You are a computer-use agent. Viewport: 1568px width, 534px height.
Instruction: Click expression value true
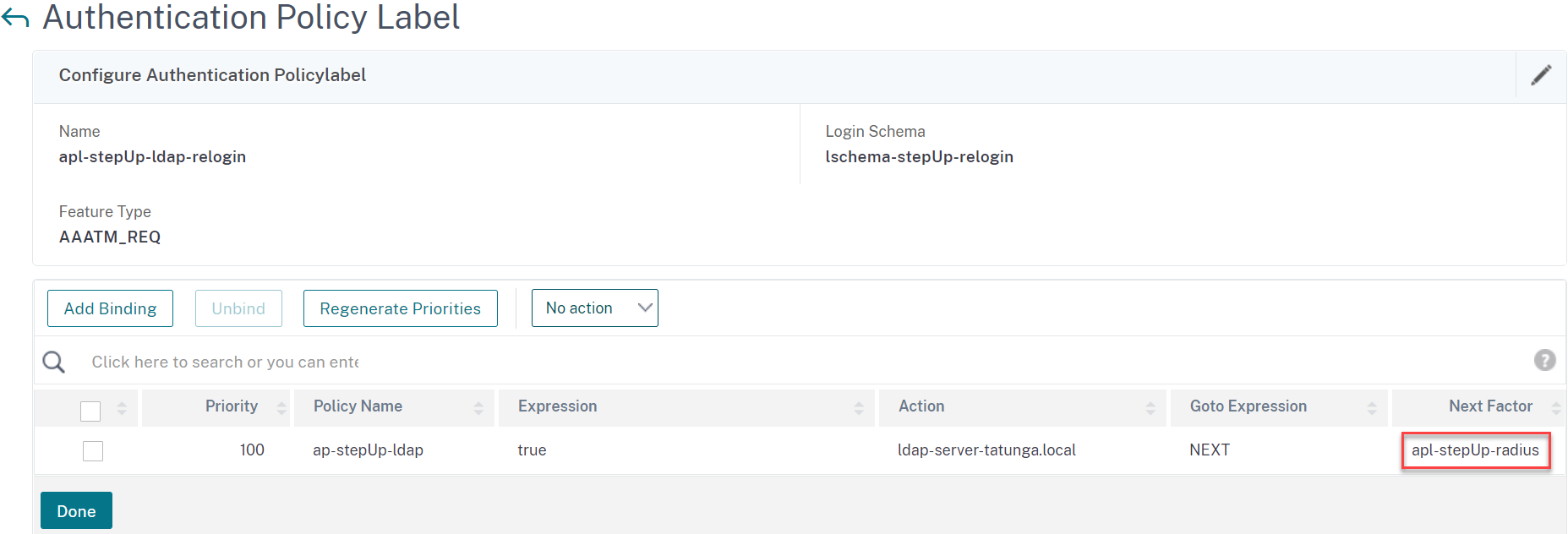(x=532, y=450)
